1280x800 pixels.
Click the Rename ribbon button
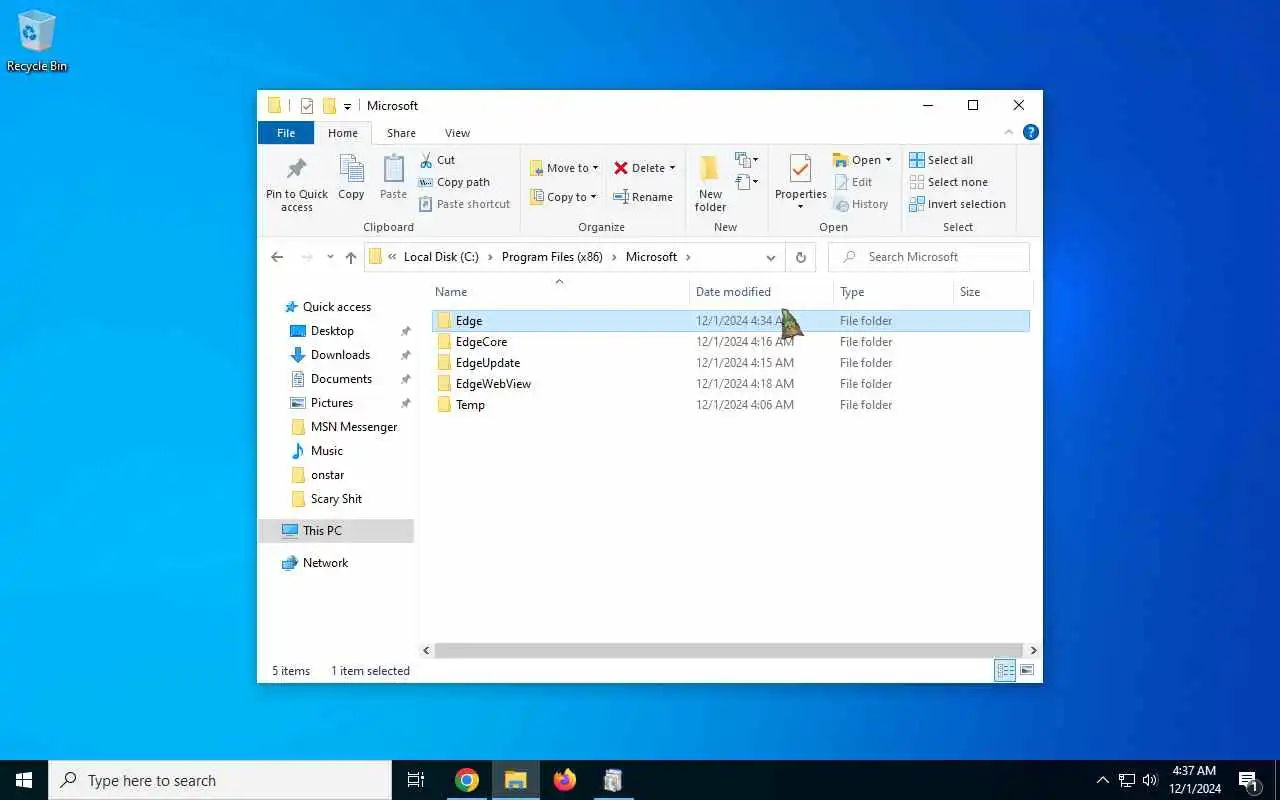[x=643, y=197]
